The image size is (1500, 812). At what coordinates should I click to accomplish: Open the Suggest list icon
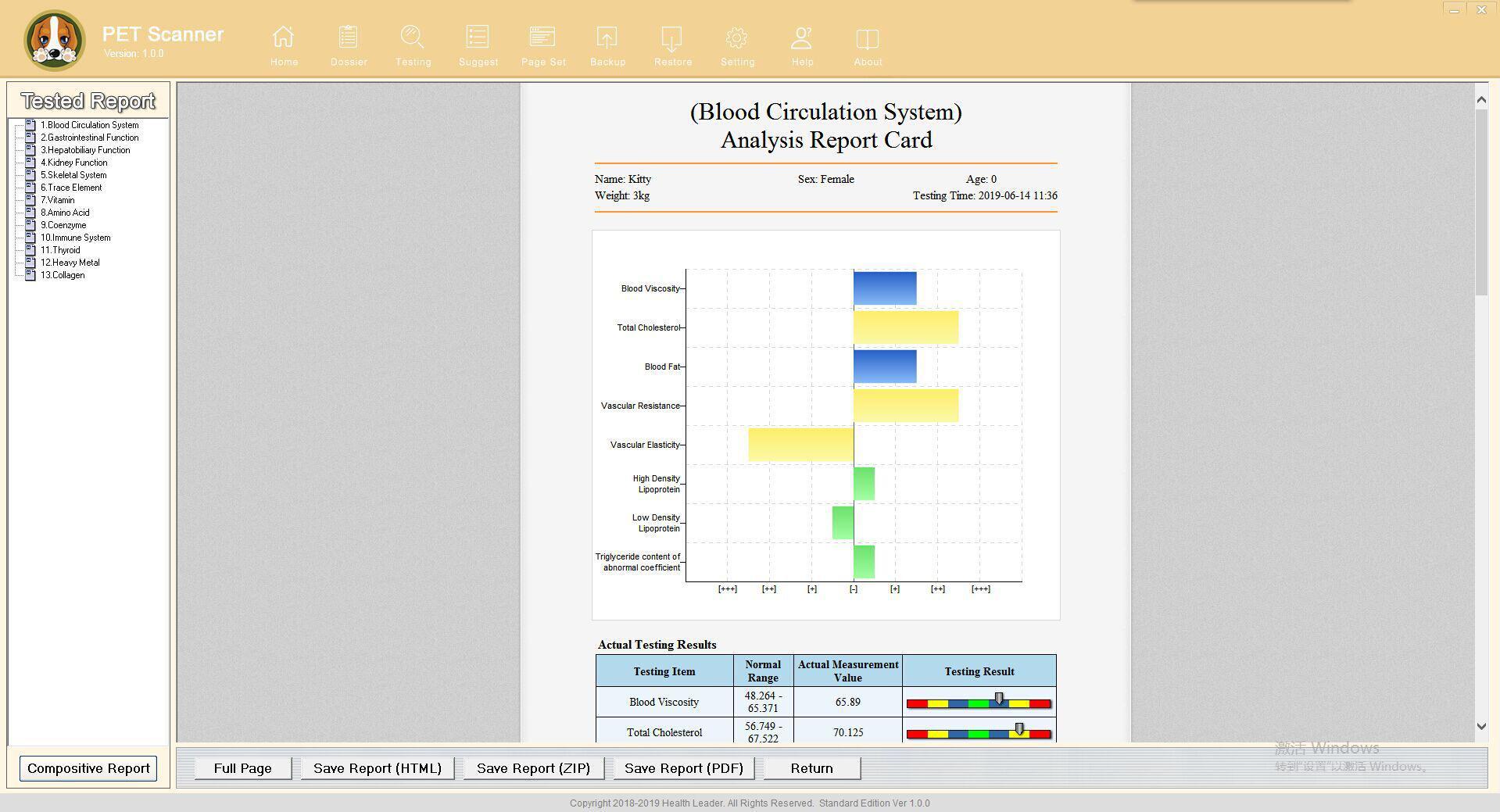pyautogui.click(x=478, y=38)
